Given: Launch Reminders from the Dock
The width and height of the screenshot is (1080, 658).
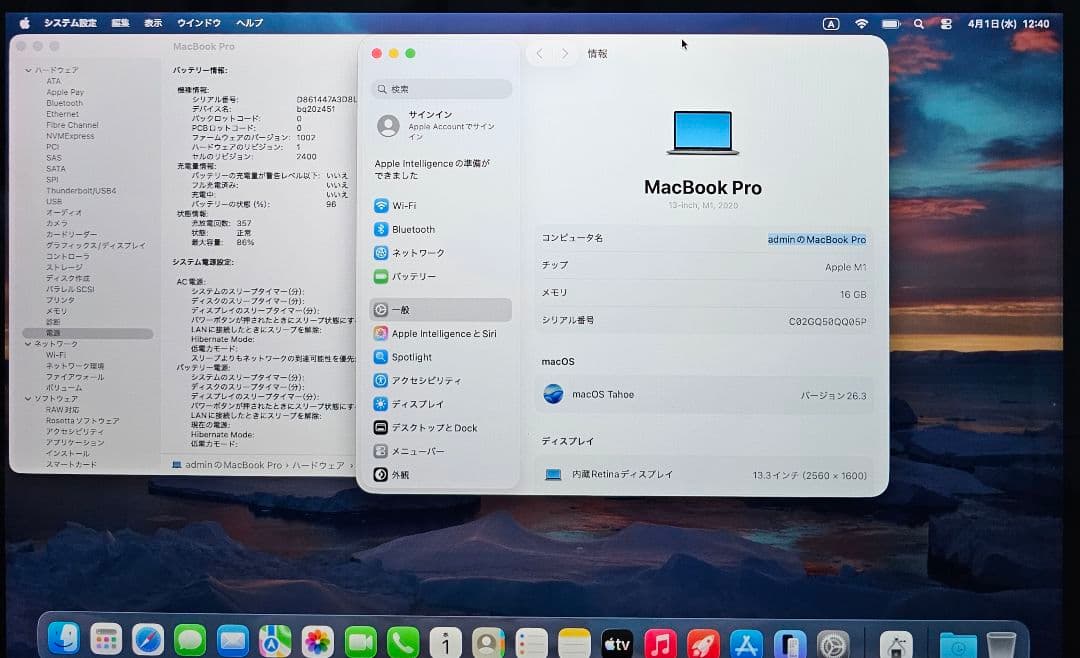Looking at the screenshot, I should pyautogui.click(x=531, y=645).
